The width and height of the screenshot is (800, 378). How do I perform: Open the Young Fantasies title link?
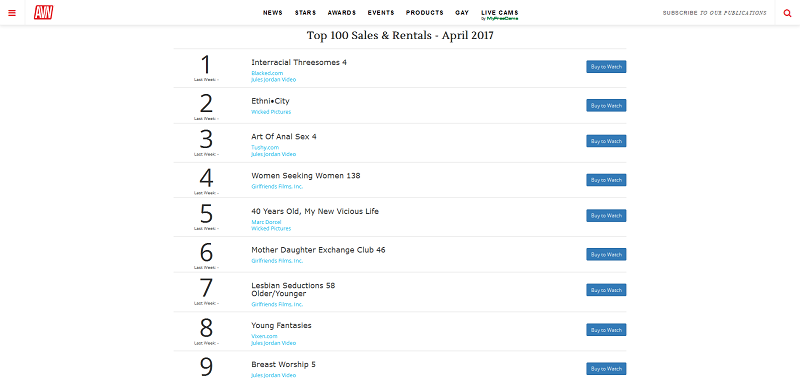click(281, 325)
